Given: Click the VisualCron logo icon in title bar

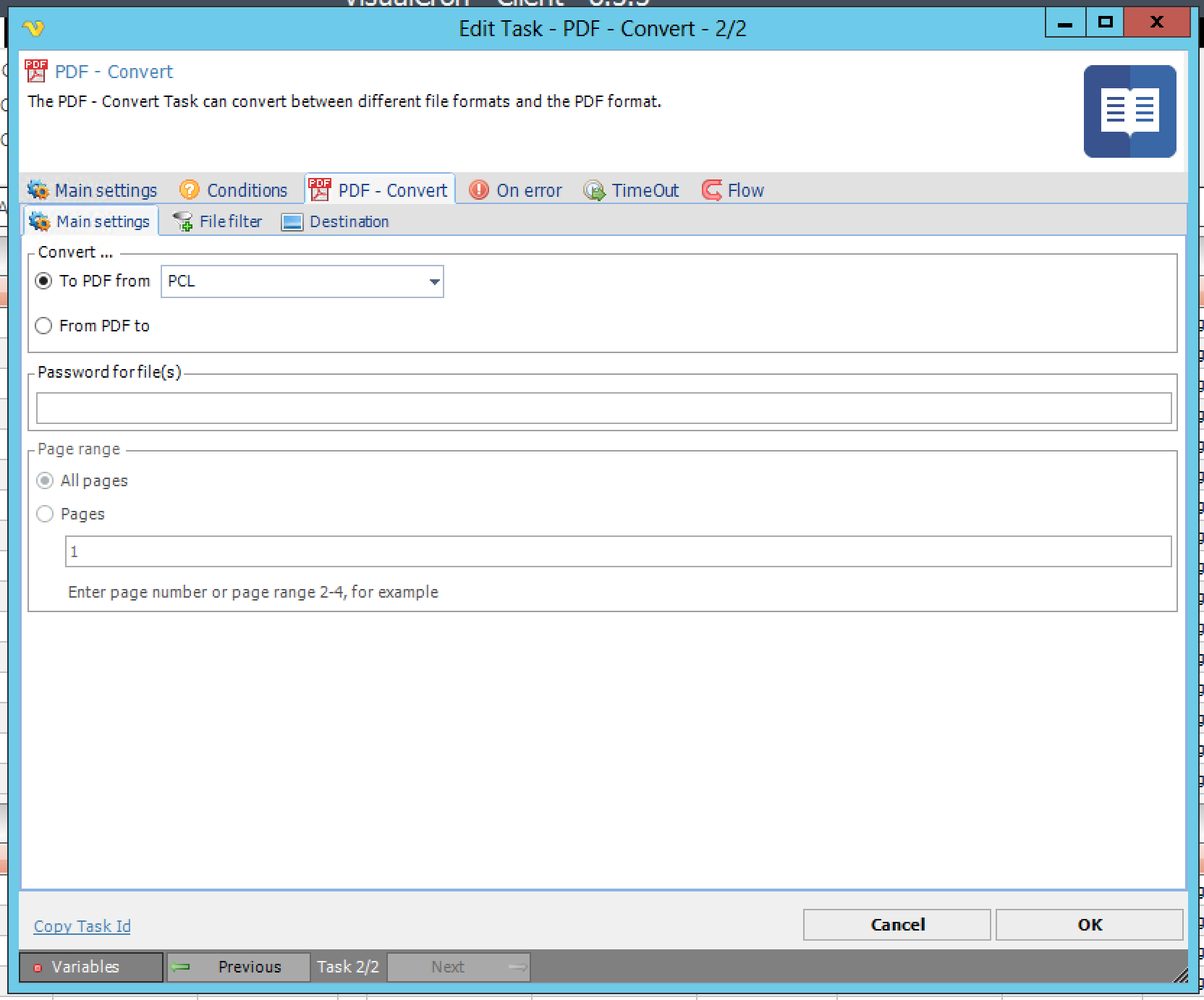Looking at the screenshot, I should coord(33,28).
